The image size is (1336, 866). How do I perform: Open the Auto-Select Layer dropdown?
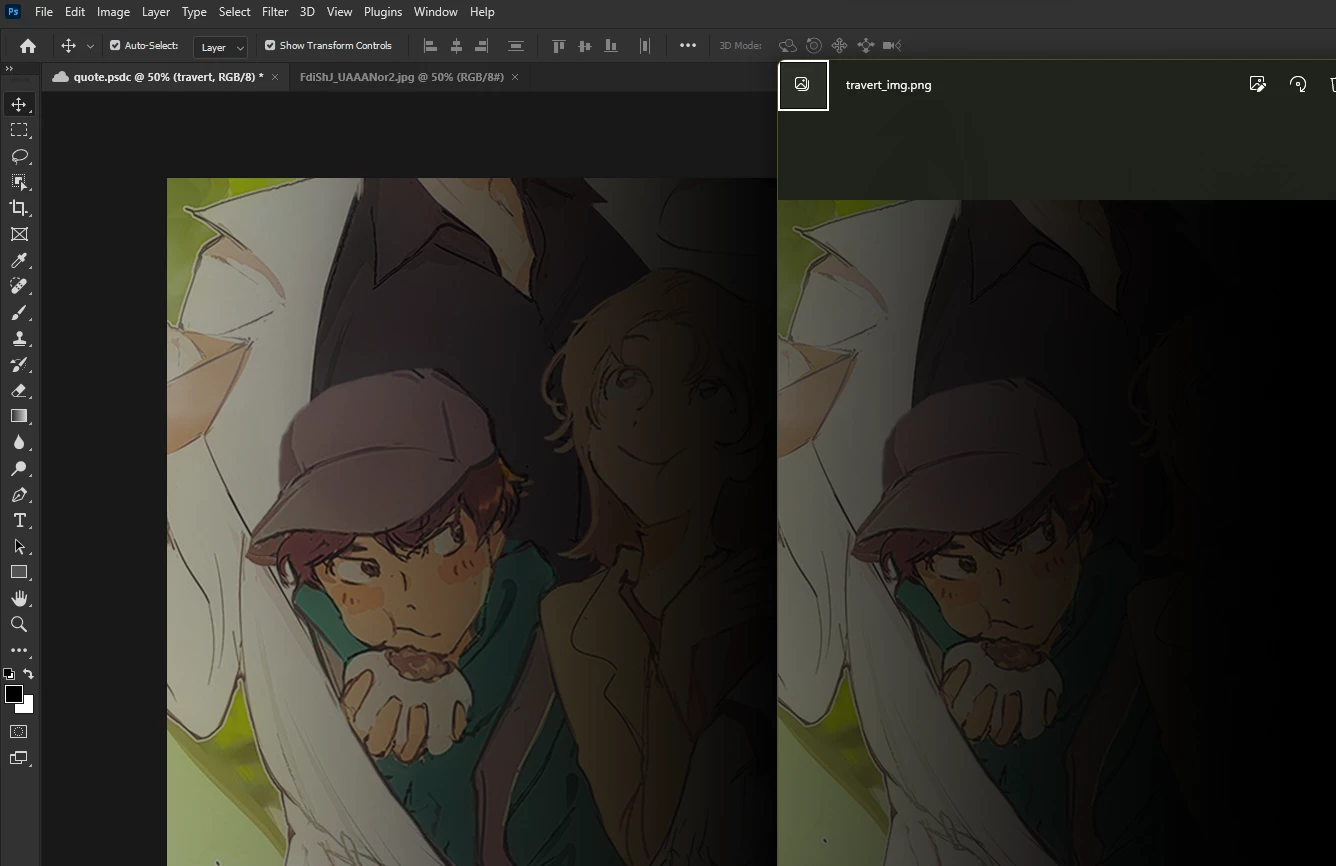pyautogui.click(x=220, y=47)
